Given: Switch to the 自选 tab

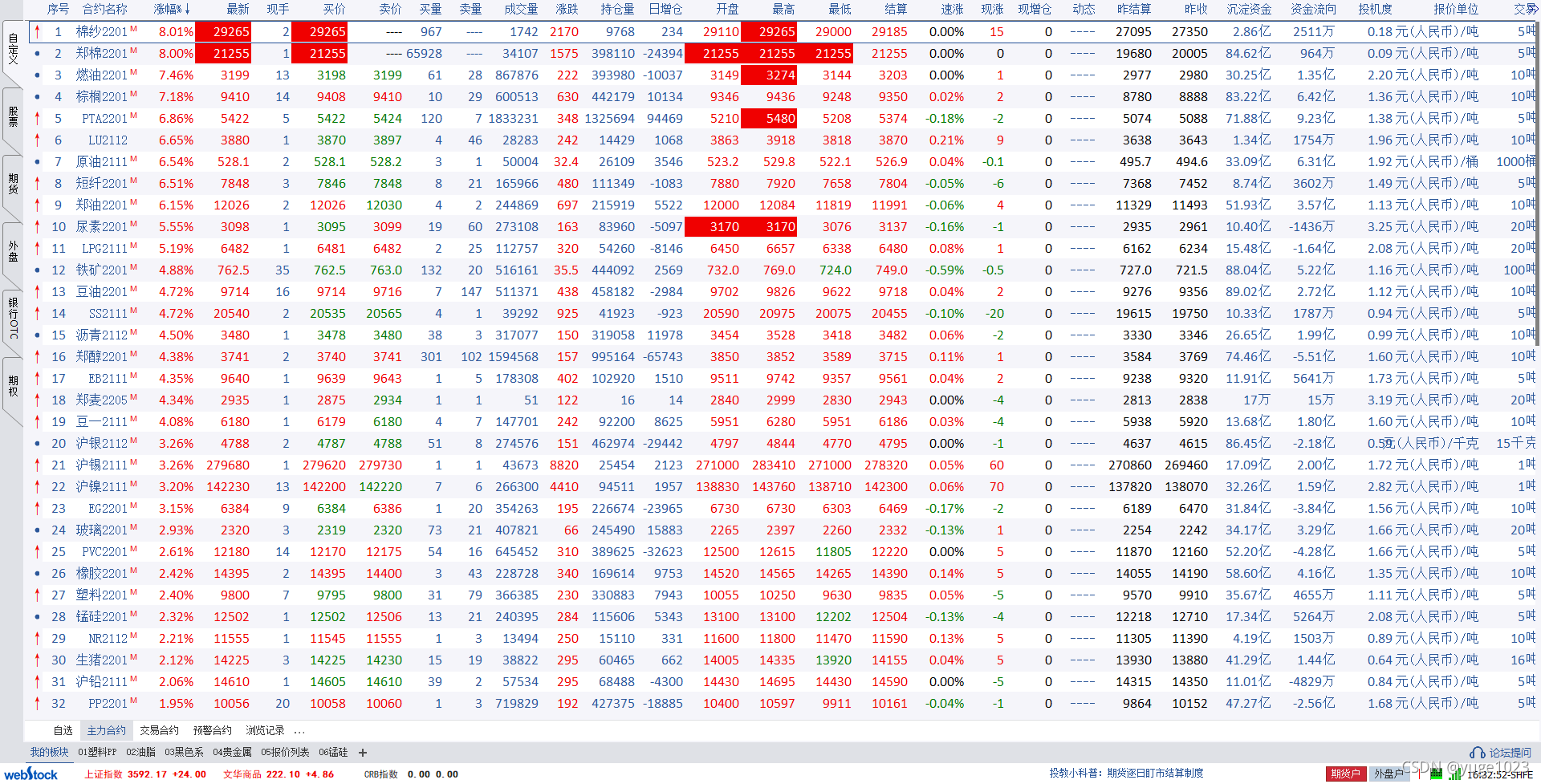Looking at the screenshot, I should pyautogui.click(x=63, y=731).
